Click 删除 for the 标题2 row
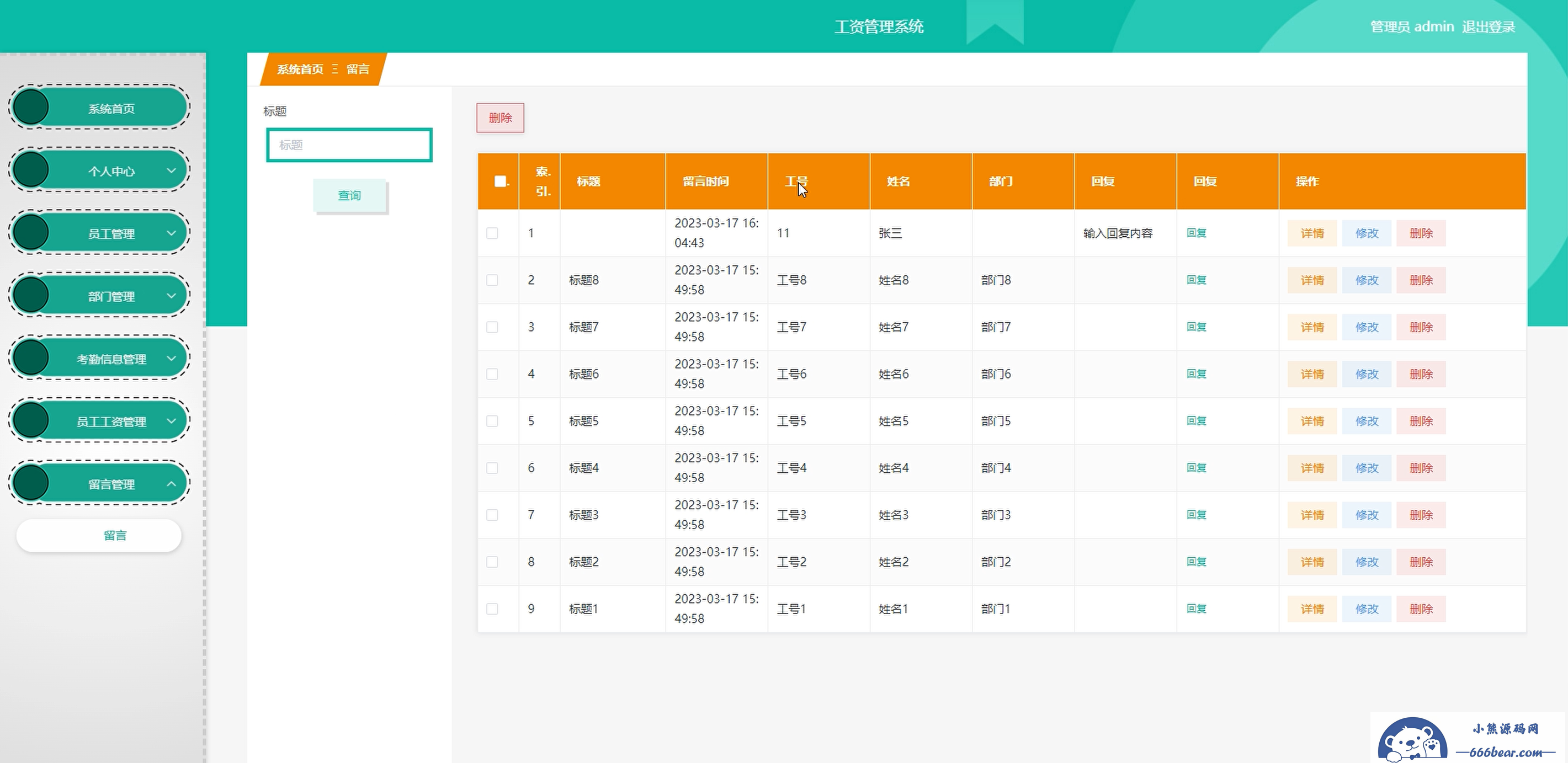The image size is (1568, 763). pyautogui.click(x=1421, y=562)
